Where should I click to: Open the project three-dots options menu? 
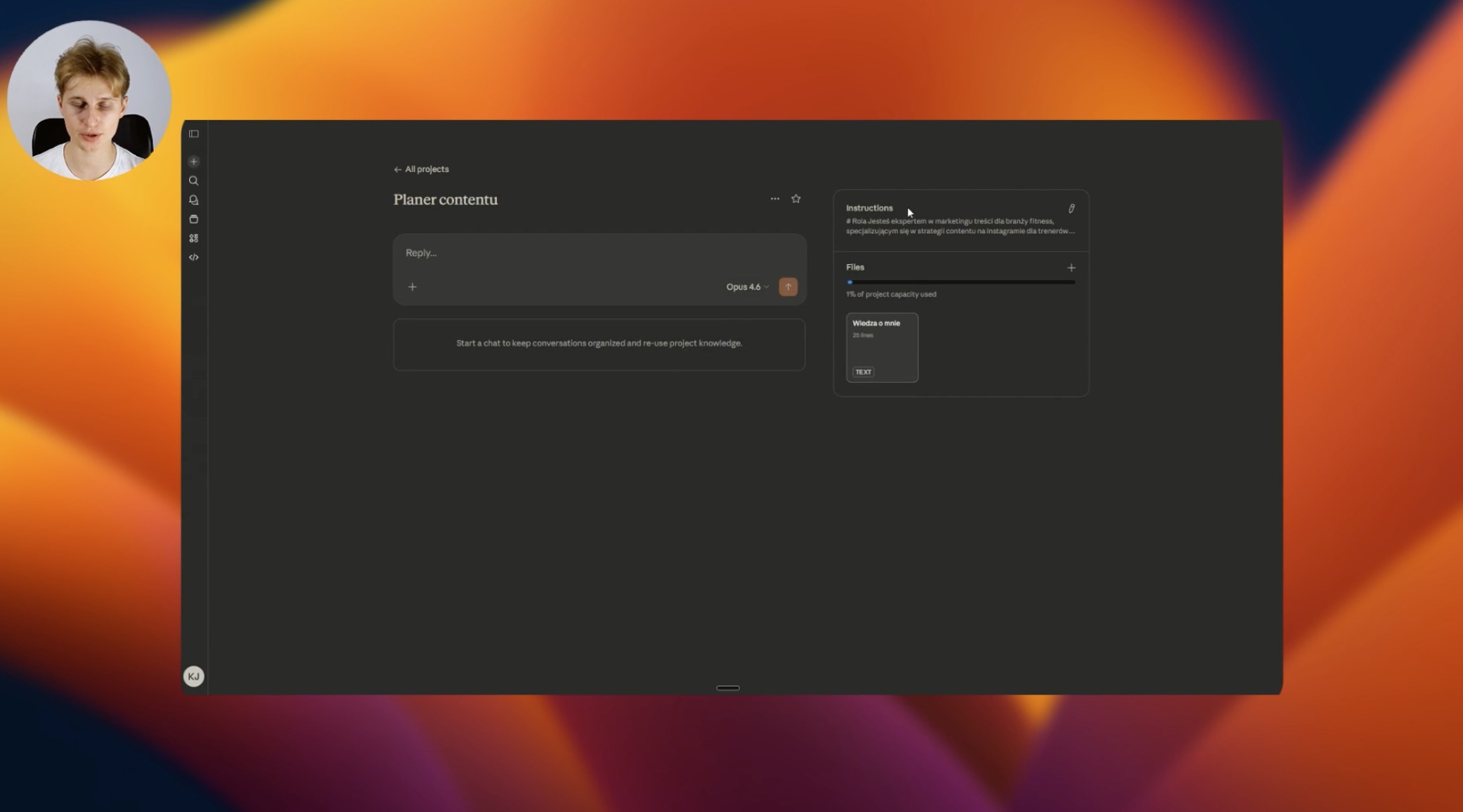tap(775, 199)
